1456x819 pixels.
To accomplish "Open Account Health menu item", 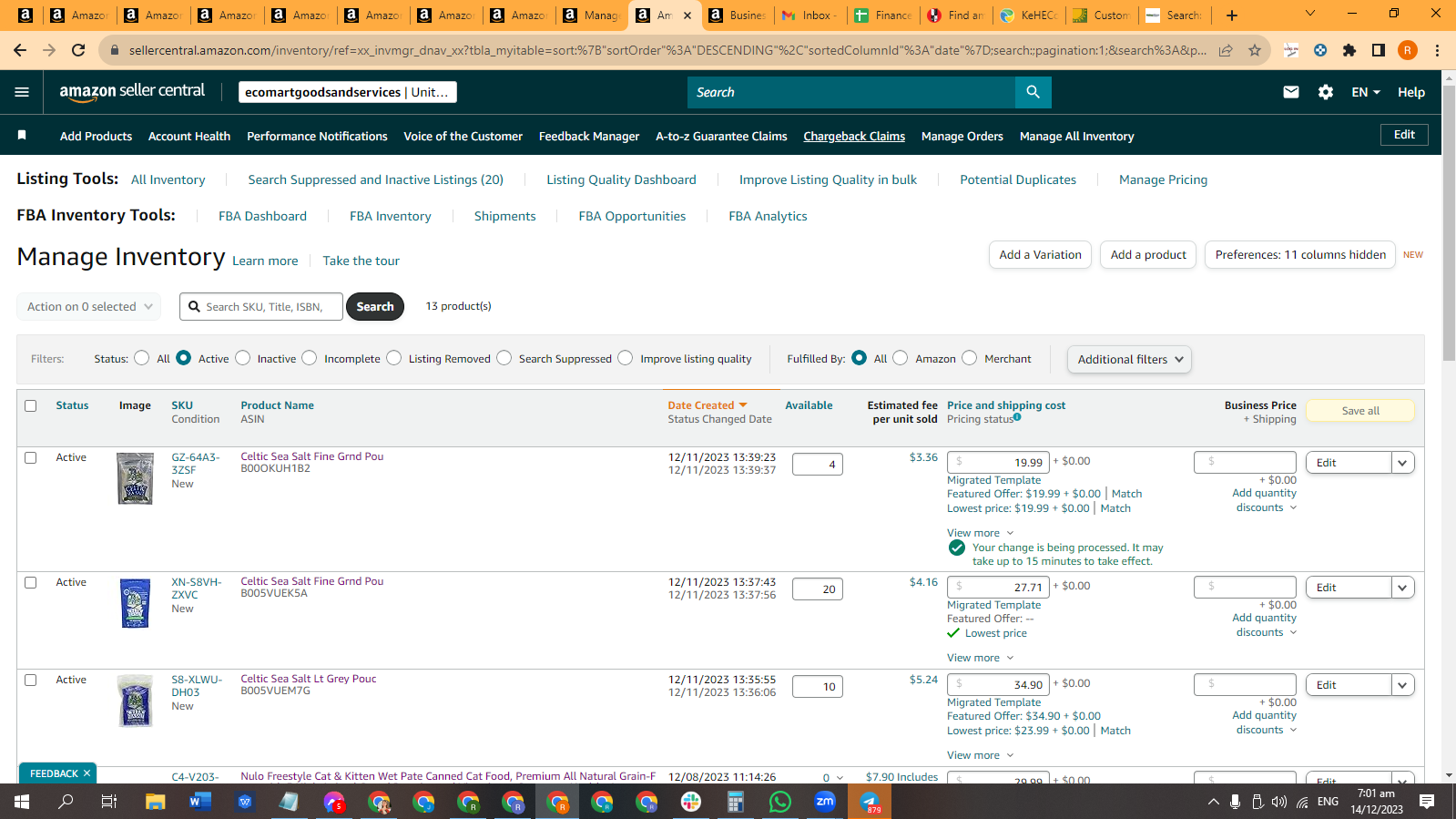I will [189, 136].
